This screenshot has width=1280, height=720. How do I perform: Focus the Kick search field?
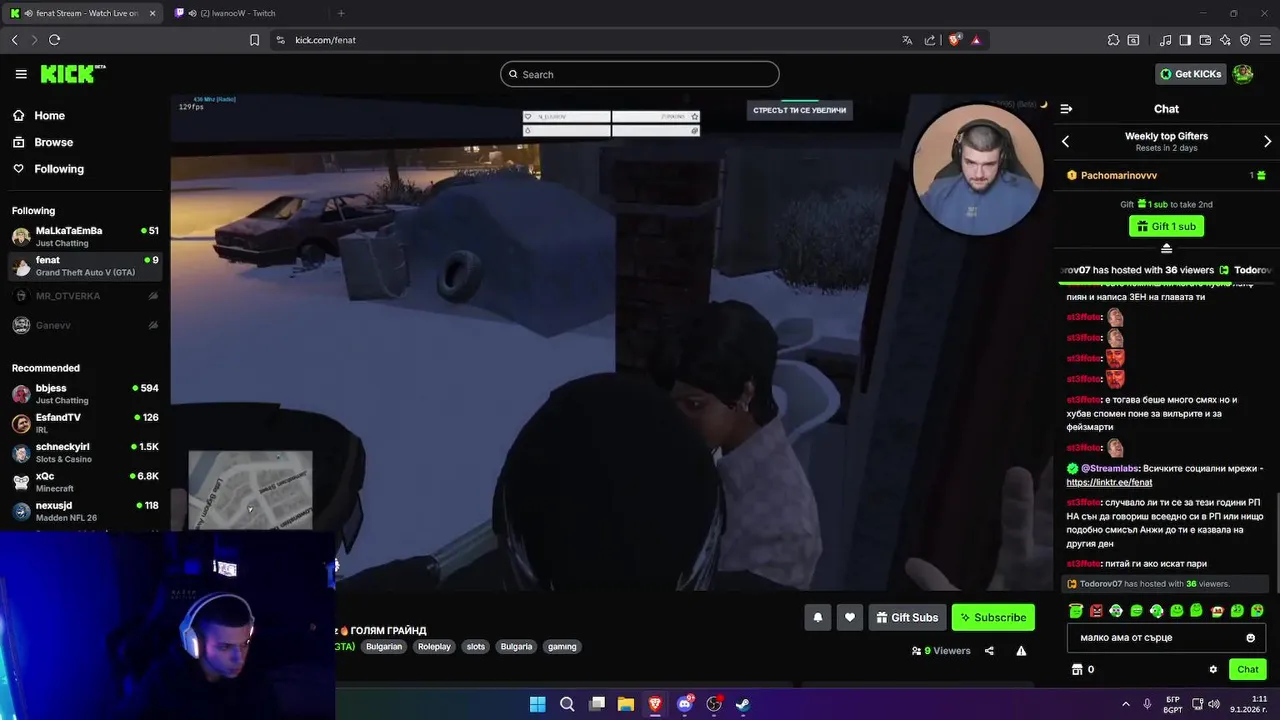pos(640,74)
